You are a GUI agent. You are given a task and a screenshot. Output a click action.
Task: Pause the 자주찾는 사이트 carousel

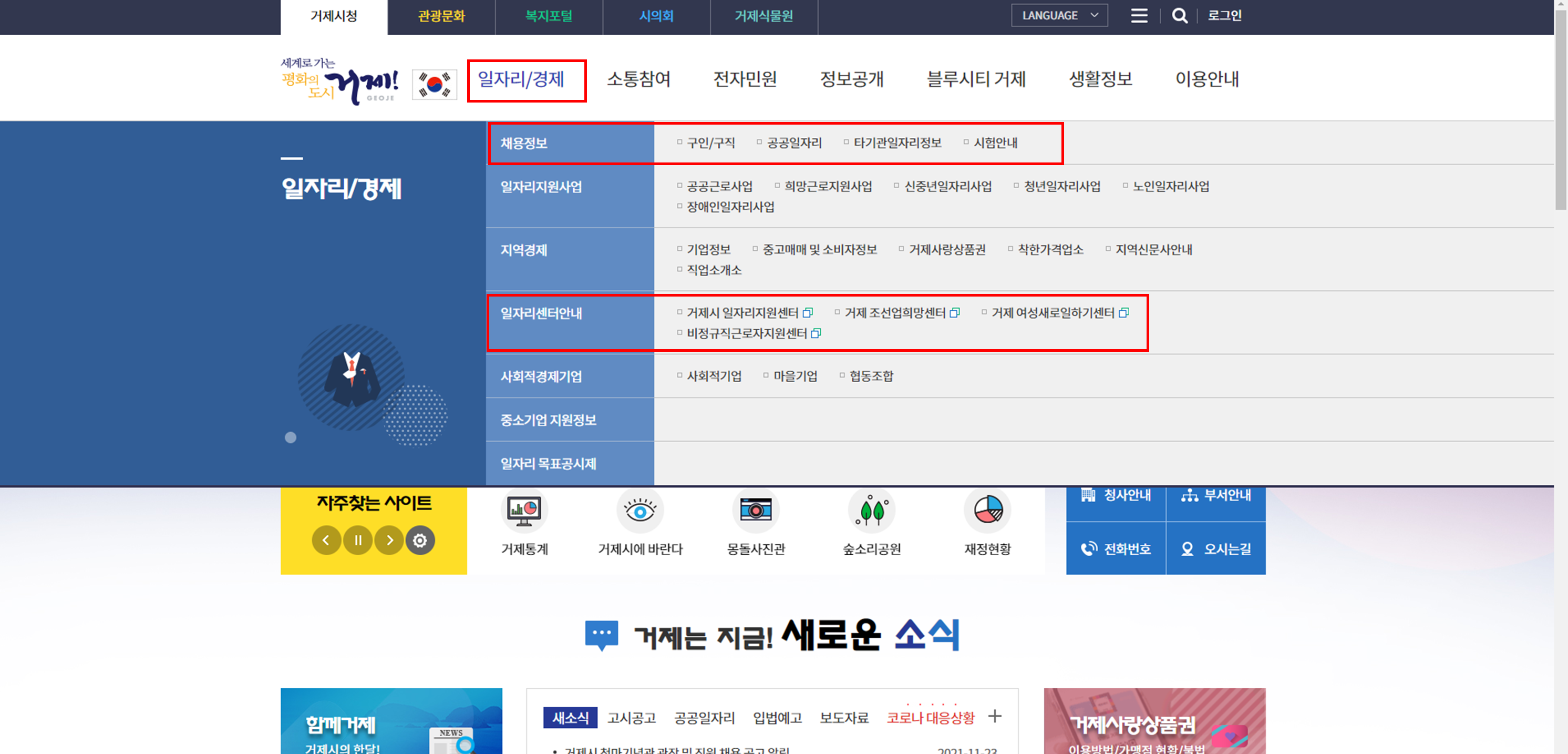[x=358, y=540]
